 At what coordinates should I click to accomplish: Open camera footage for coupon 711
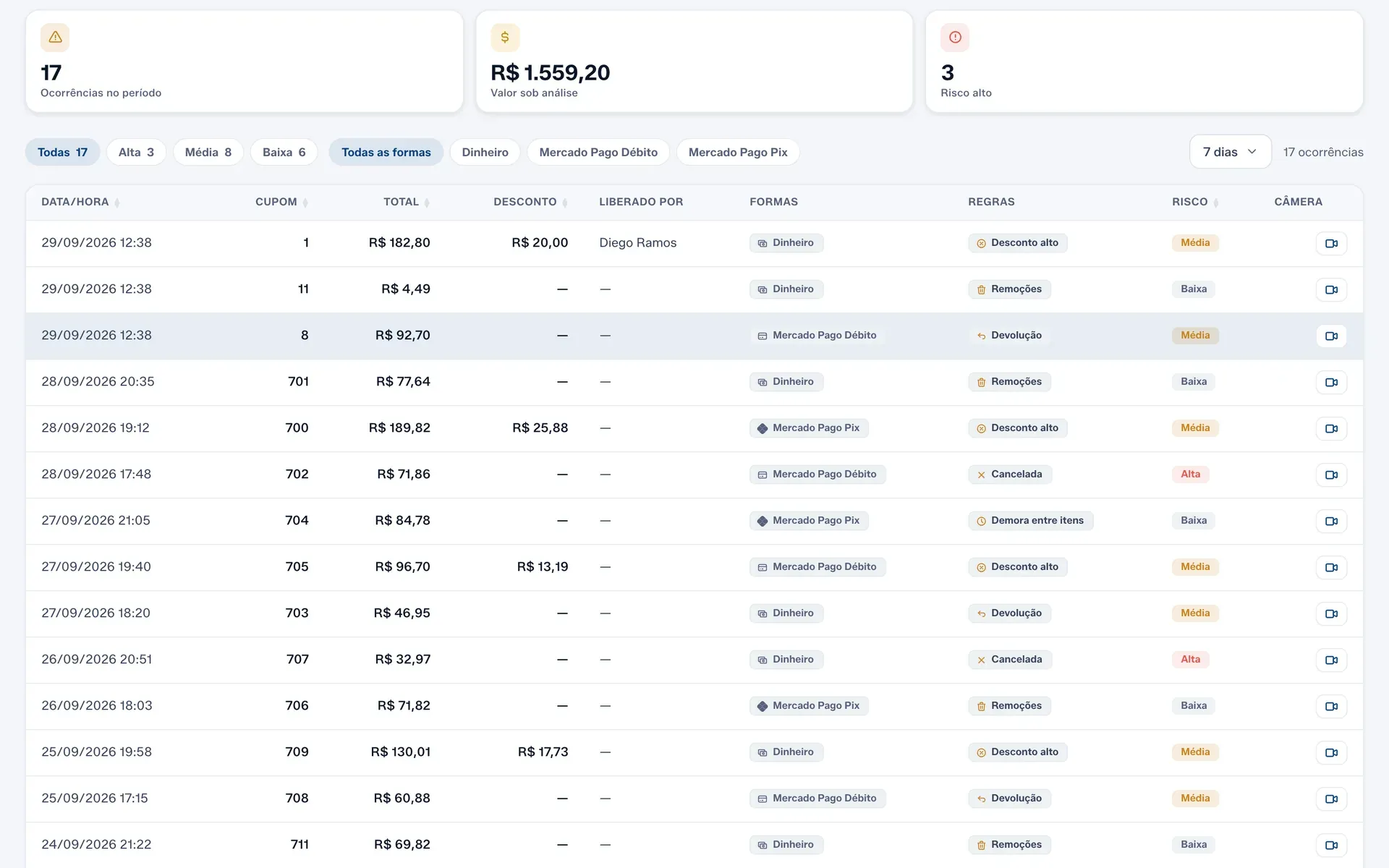coord(1331,845)
